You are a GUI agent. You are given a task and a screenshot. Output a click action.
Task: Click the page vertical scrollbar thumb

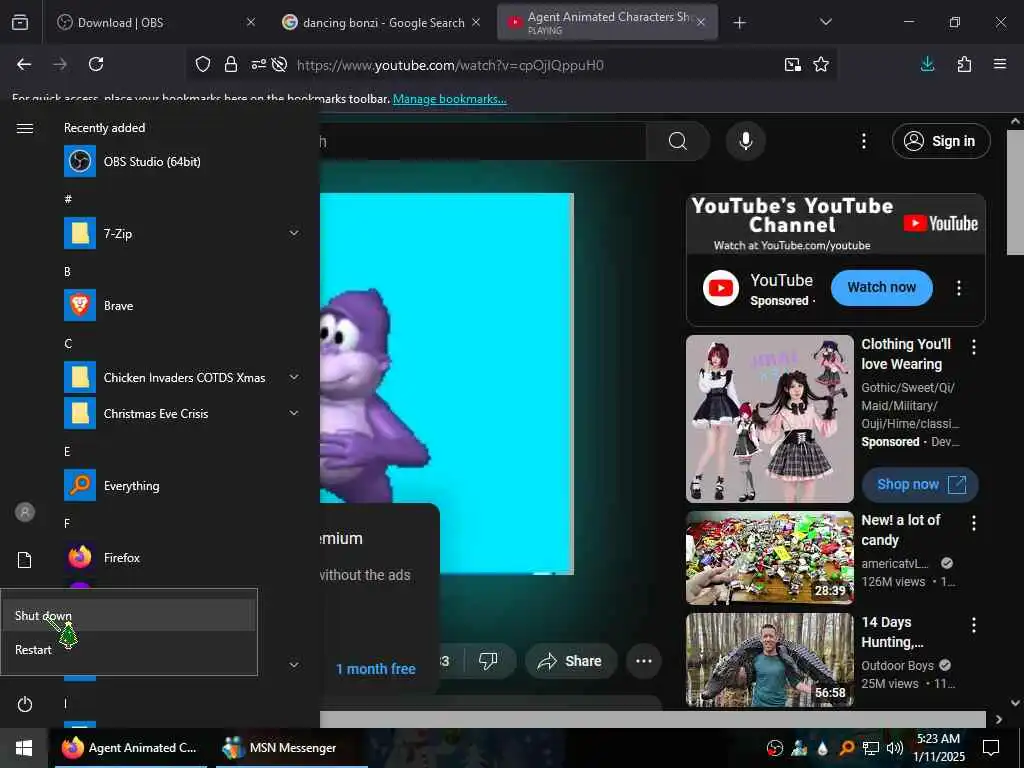(1015, 192)
